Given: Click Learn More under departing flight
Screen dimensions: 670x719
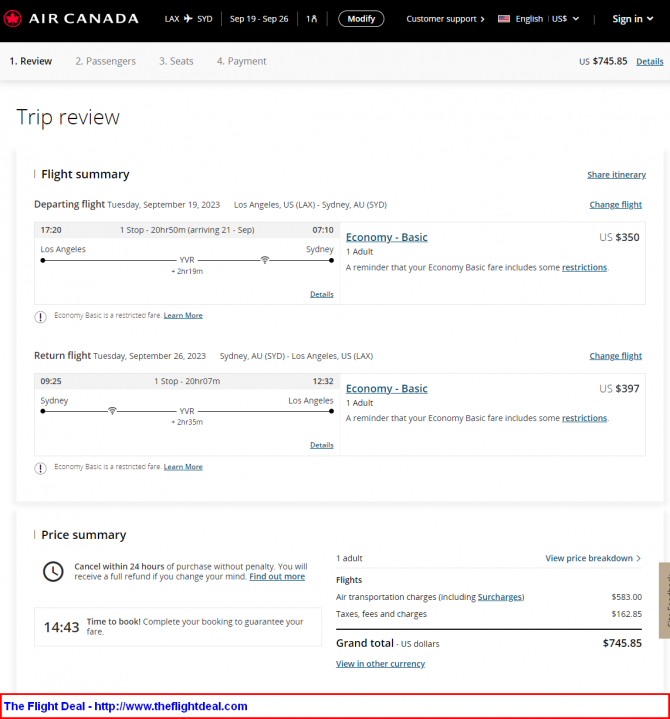Looking at the screenshot, I should coord(183,315).
